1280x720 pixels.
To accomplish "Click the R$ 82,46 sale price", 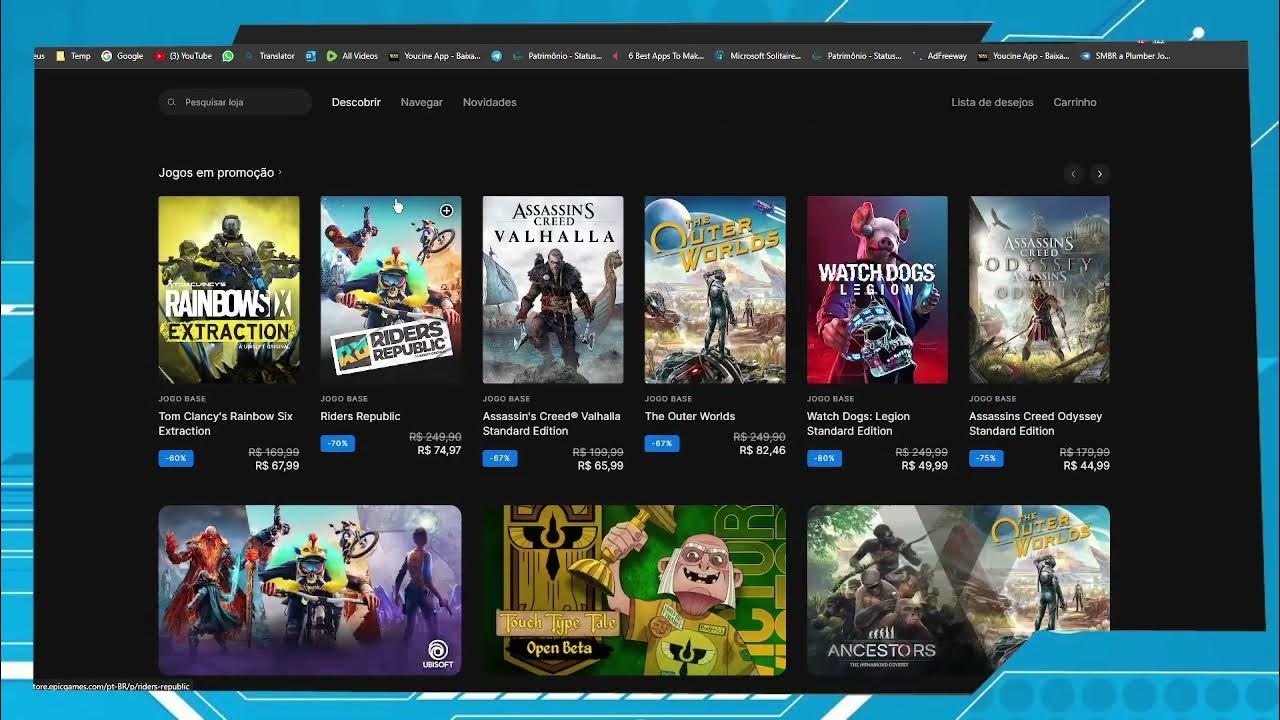I will pyautogui.click(x=763, y=451).
